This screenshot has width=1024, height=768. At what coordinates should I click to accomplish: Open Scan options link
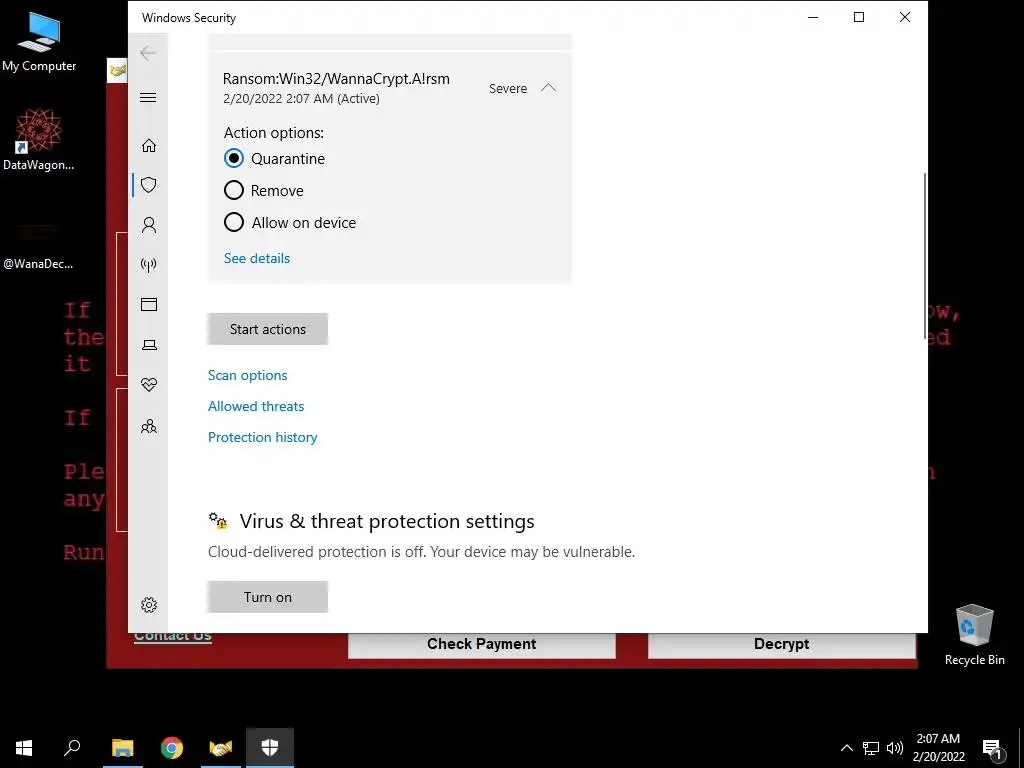tap(248, 375)
